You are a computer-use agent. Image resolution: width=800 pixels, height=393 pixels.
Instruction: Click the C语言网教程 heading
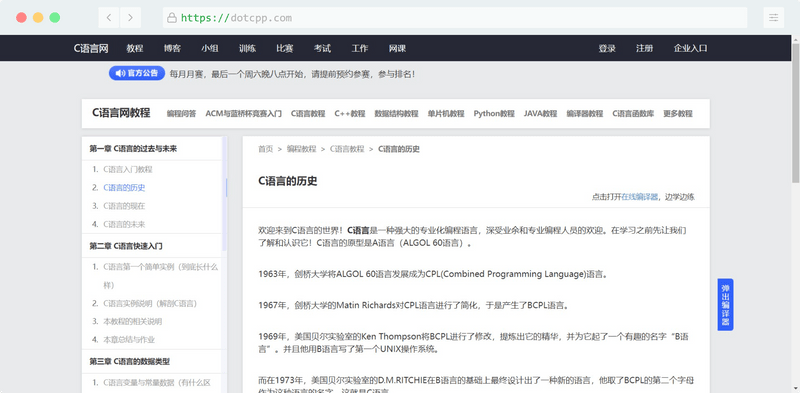point(121,113)
